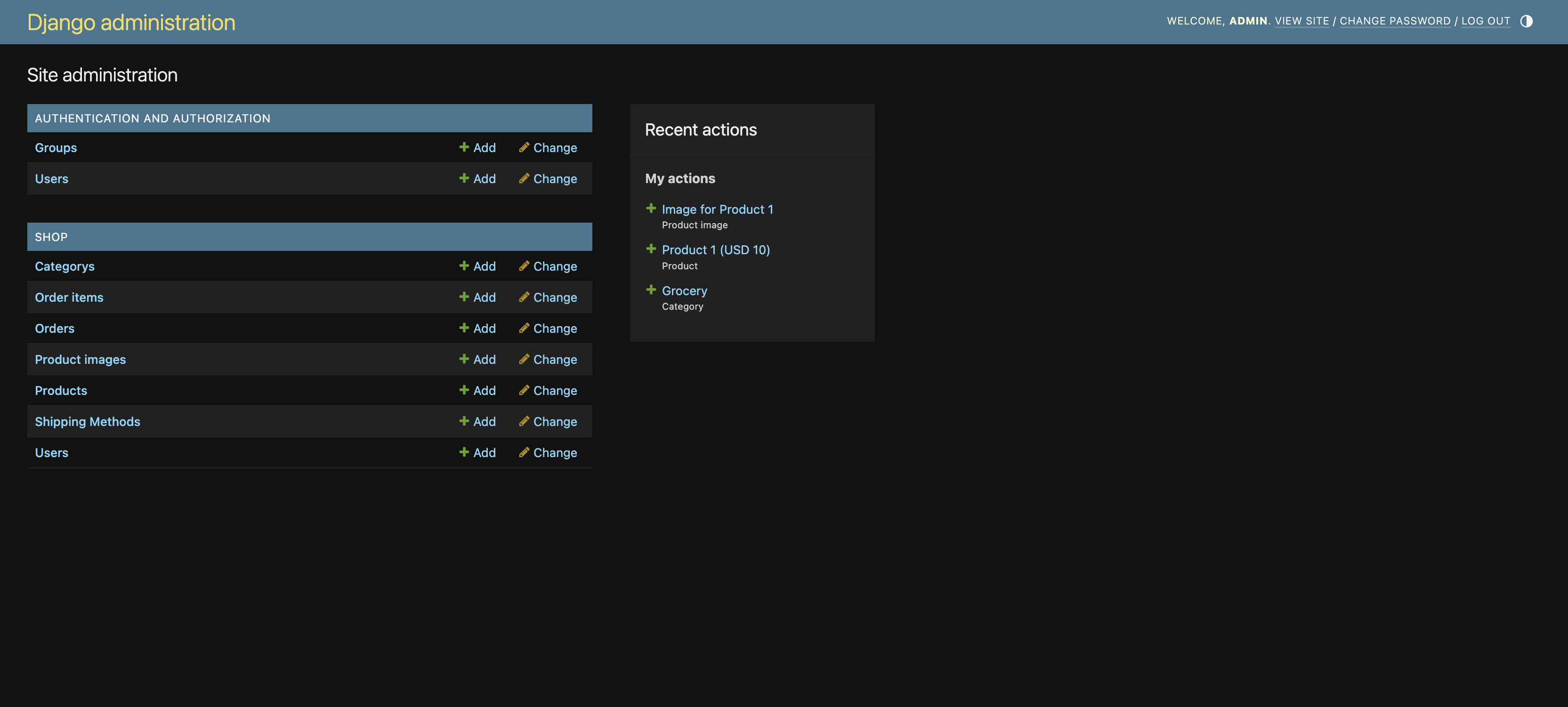Click the pencil icon in Groups row
Image resolution: width=1568 pixels, height=707 pixels.
click(x=524, y=147)
